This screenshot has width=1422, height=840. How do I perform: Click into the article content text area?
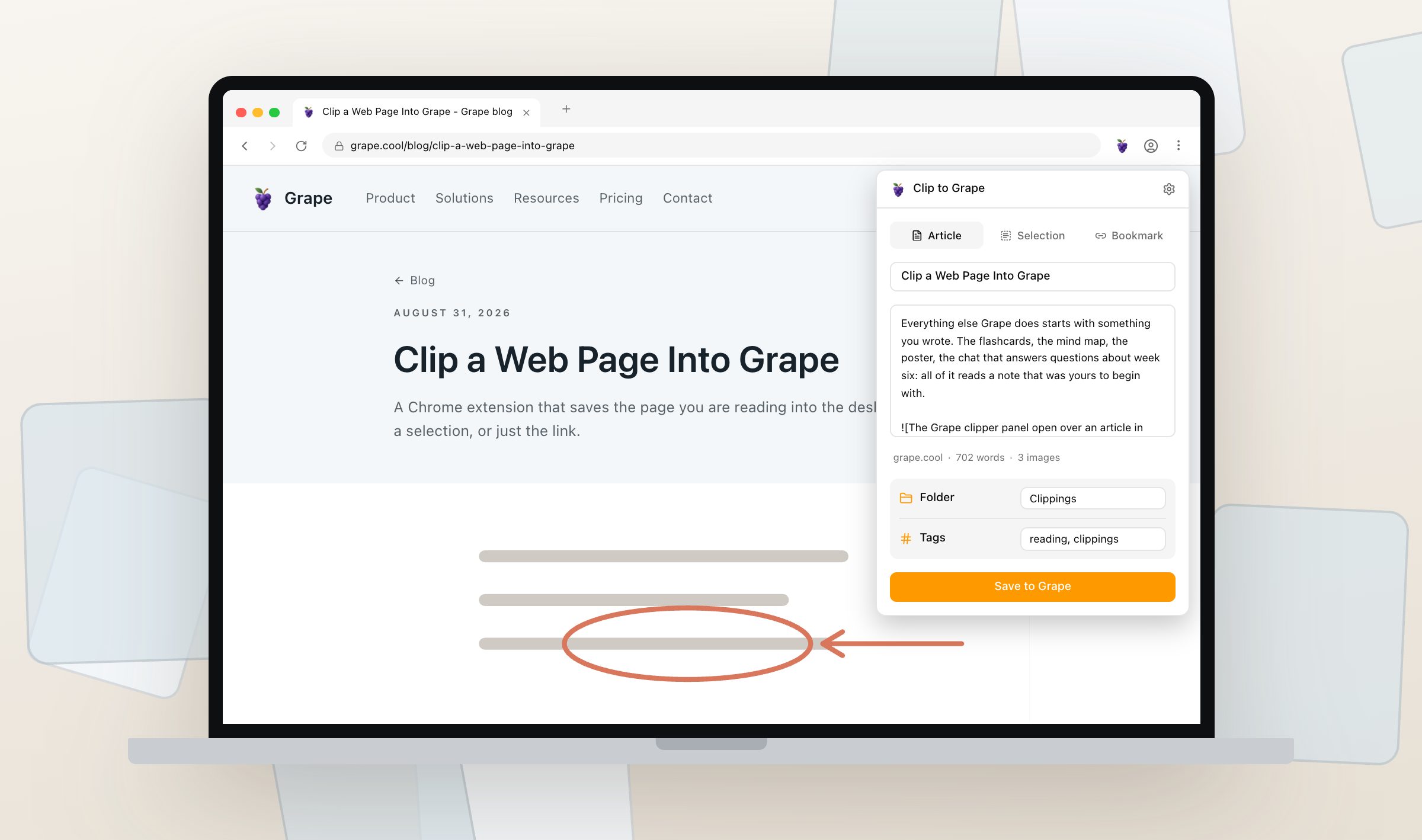(1032, 371)
